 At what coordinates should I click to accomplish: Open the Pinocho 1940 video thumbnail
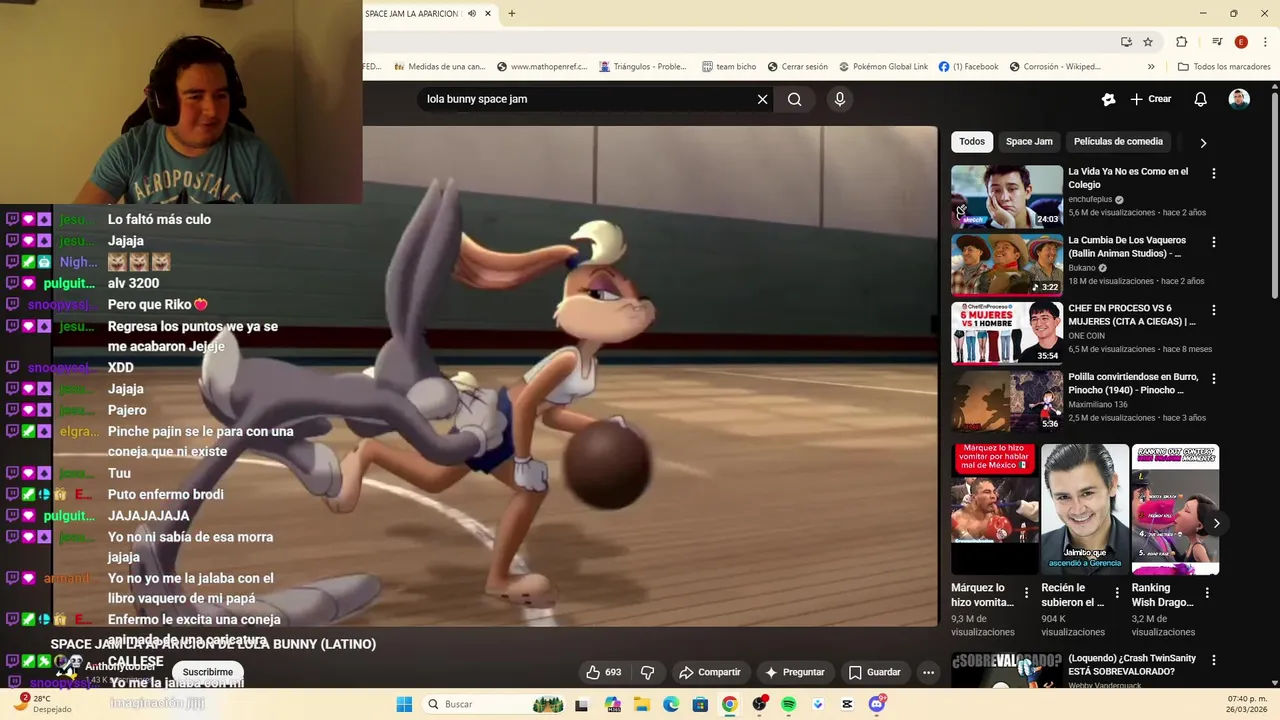pos(1007,401)
